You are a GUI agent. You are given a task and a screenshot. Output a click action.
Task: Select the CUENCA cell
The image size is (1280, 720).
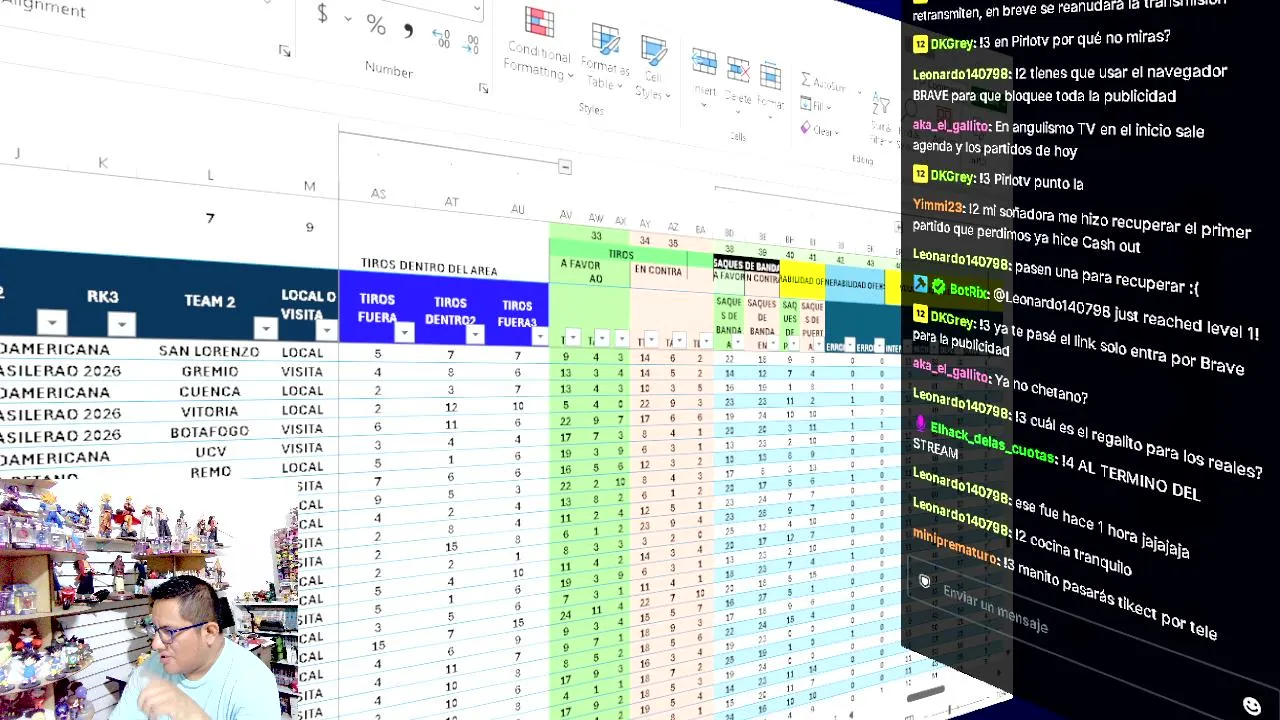pyautogui.click(x=210, y=391)
